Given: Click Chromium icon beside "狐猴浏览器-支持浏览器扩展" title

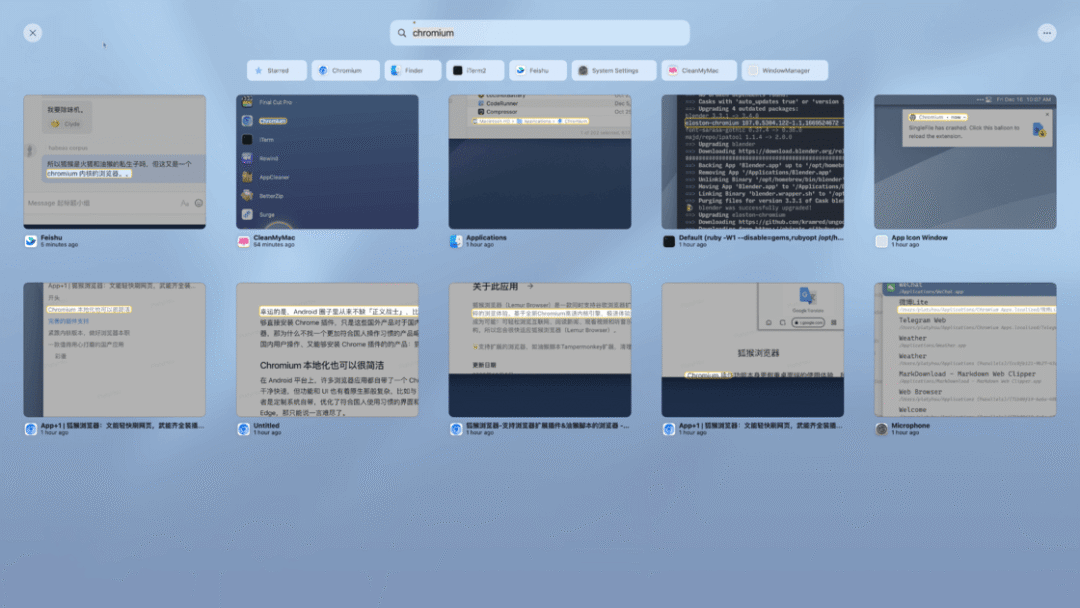Looking at the screenshot, I should 456,429.
